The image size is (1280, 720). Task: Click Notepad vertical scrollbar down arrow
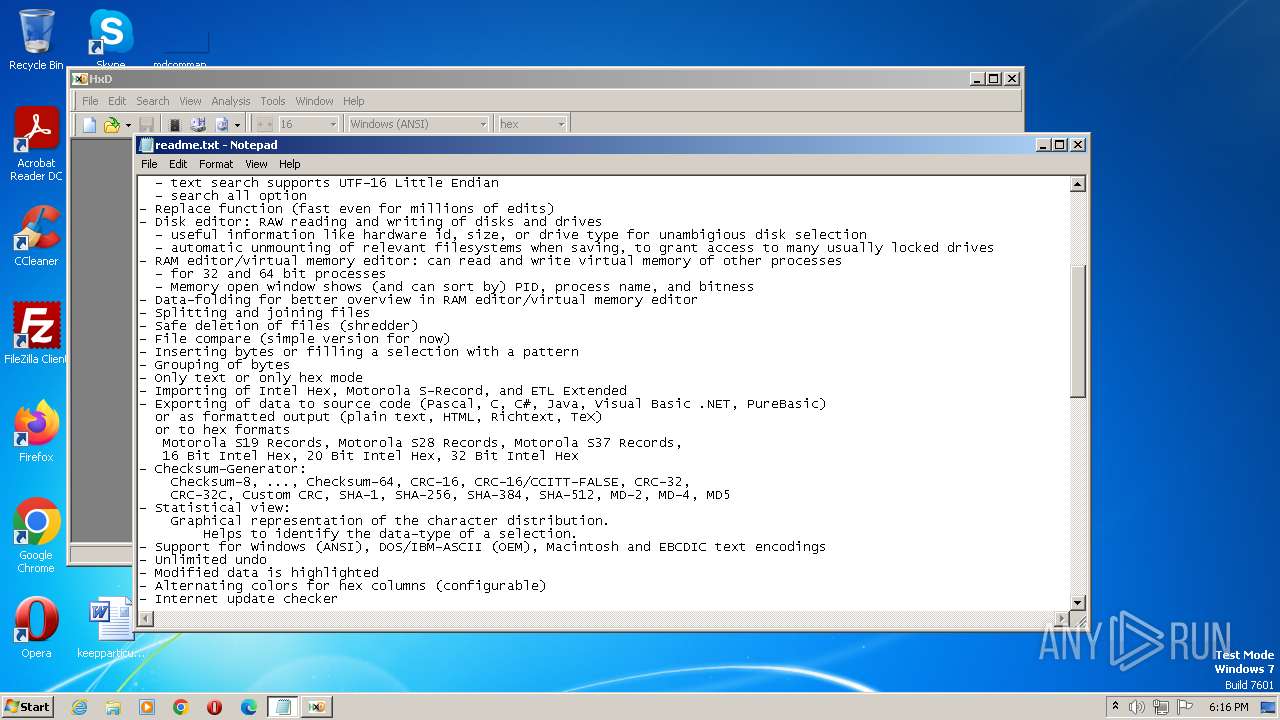click(x=1078, y=602)
